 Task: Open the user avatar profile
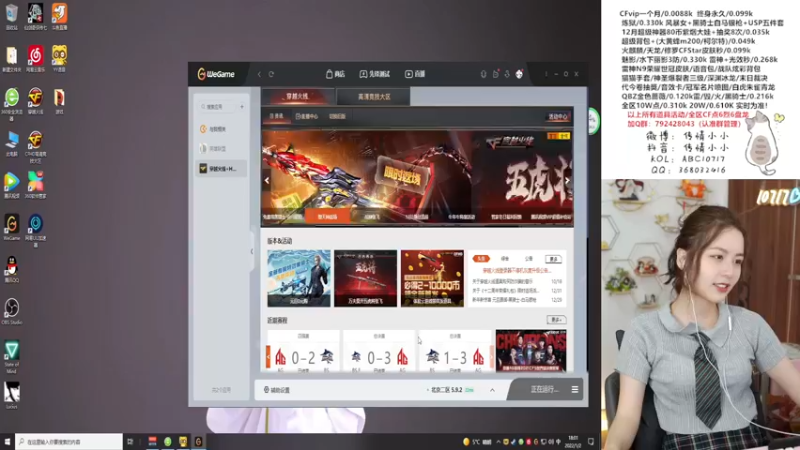tap(519, 74)
